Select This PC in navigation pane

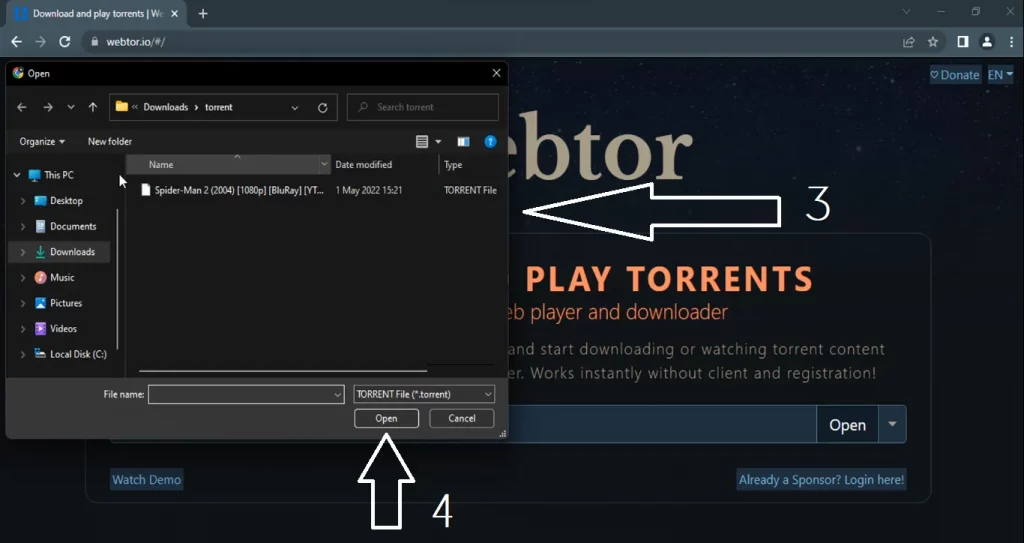pyautogui.click(x=52, y=175)
